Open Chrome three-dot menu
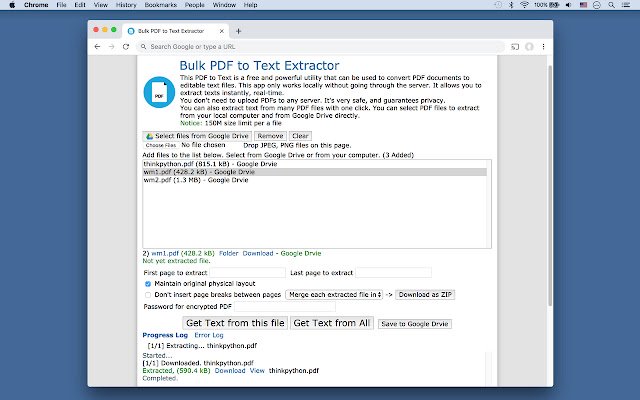 [543, 47]
